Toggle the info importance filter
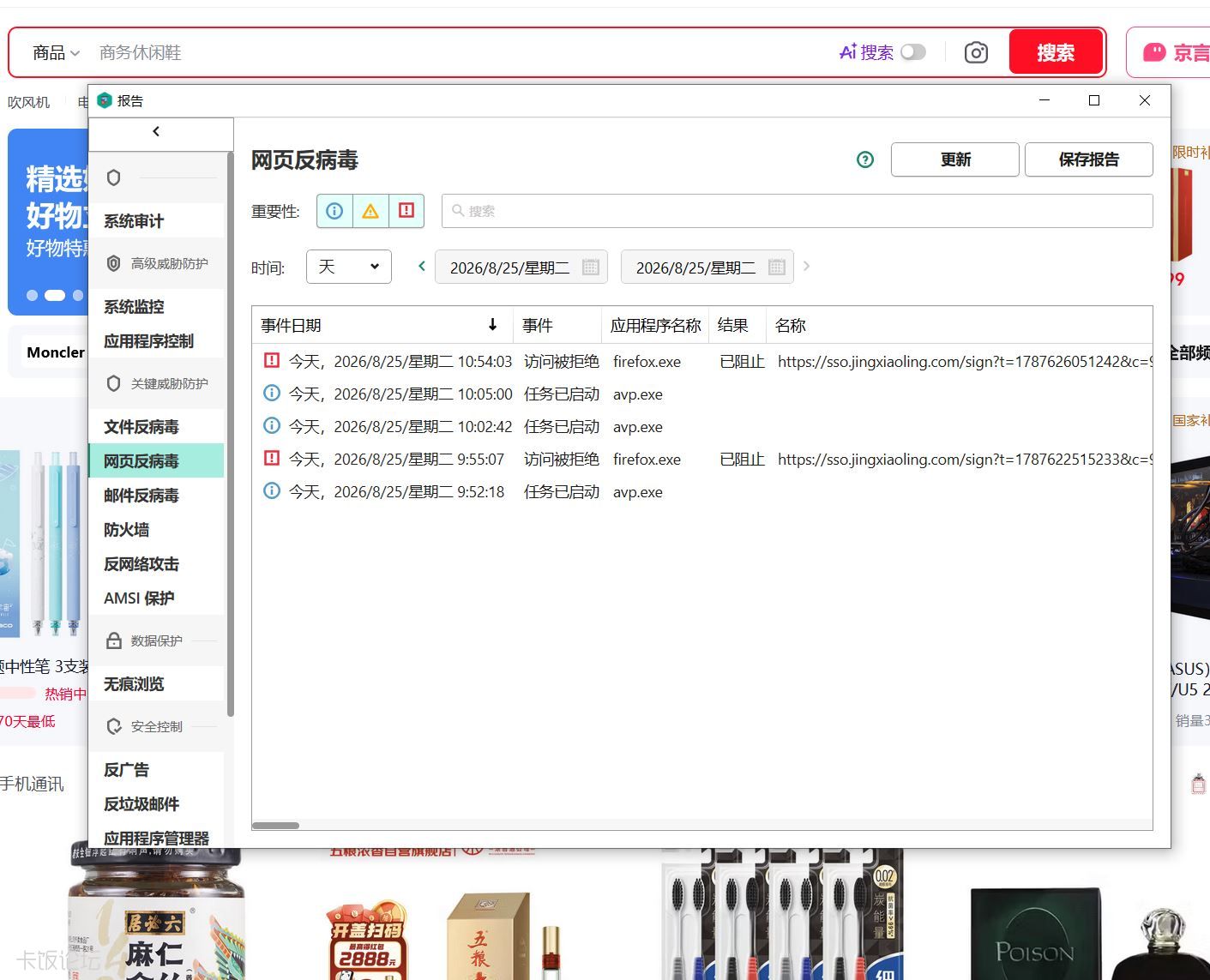 (334, 211)
